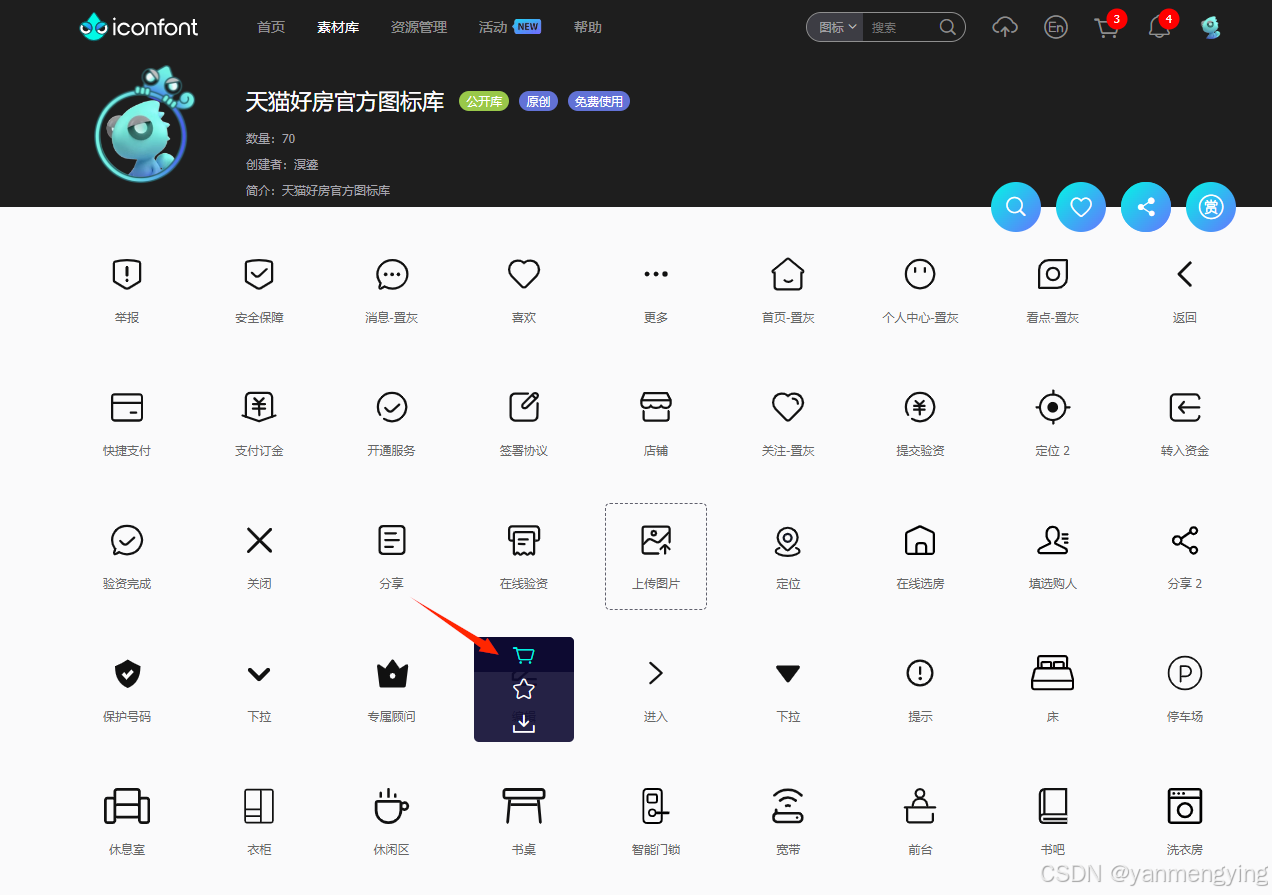Select the 专属顾问 crown icon
Image resolution: width=1272 pixels, height=895 pixels.
tap(391, 673)
